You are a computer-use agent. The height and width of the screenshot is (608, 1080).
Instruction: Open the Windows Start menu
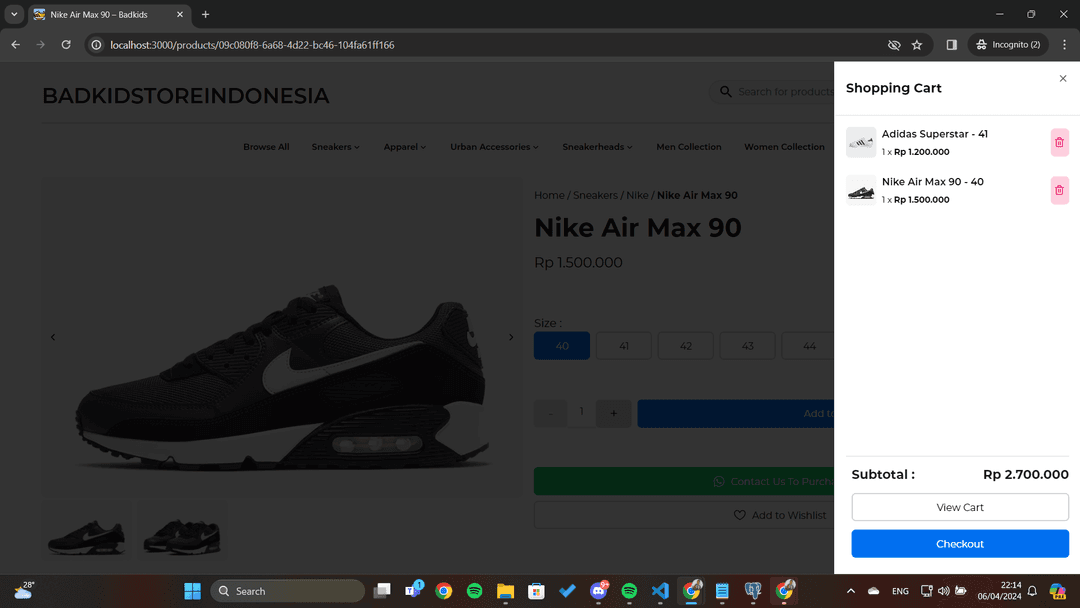tap(192, 591)
